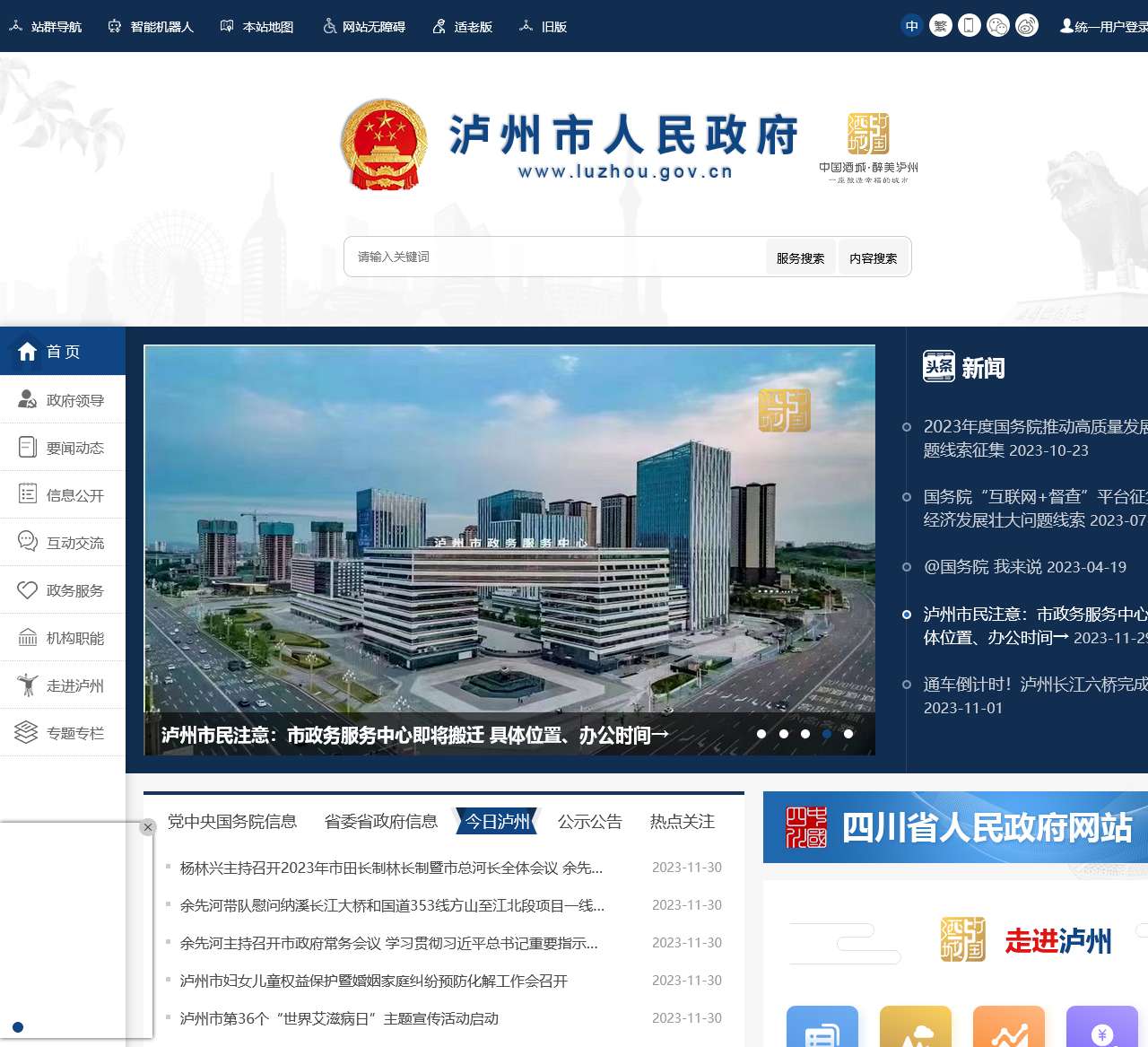Open the 信息公开 sidebar entry
This screenshot has width=1148, height=1047.
click(63, 494)
